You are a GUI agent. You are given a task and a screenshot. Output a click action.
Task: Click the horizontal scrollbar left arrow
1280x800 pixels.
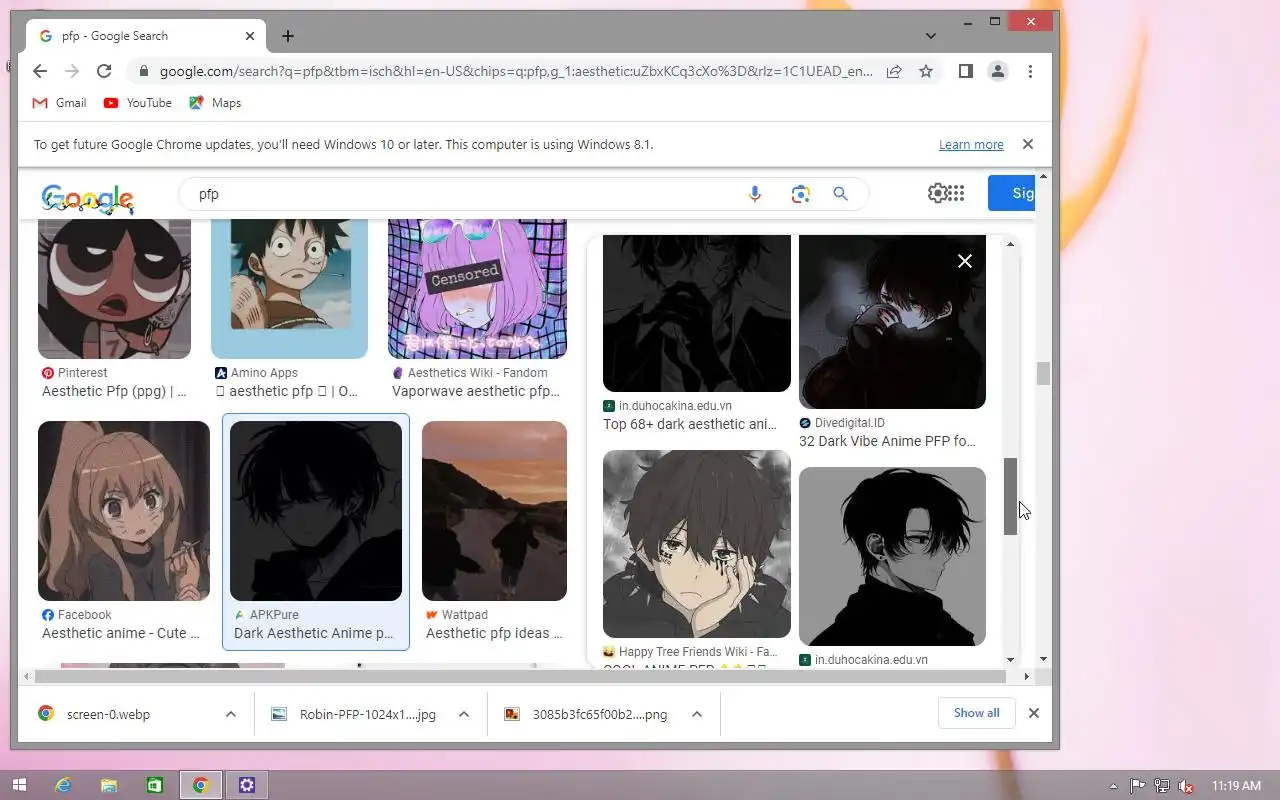tap(27, 677)
